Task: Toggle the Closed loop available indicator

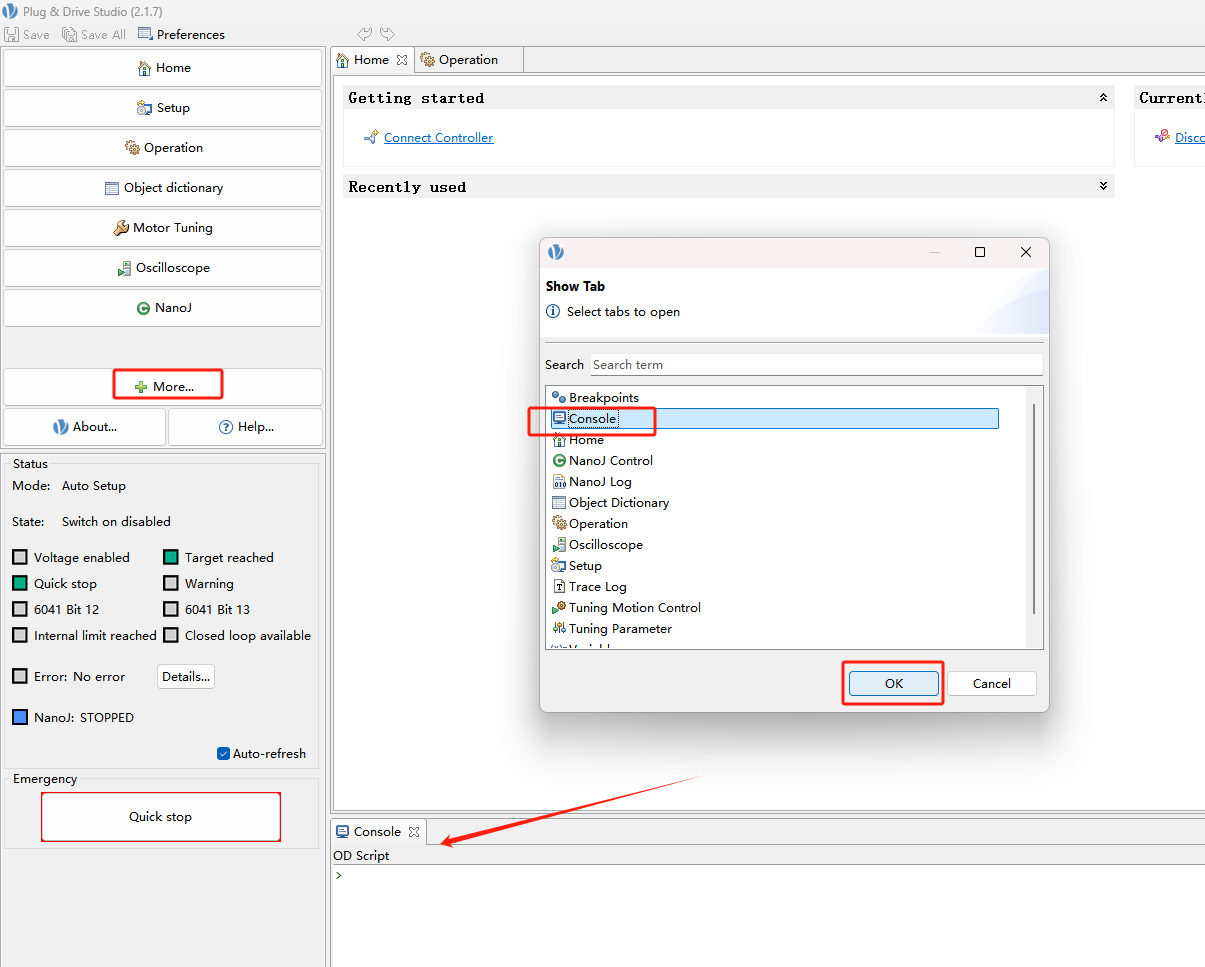Action: pyautogui.click(x=171, y=635)
